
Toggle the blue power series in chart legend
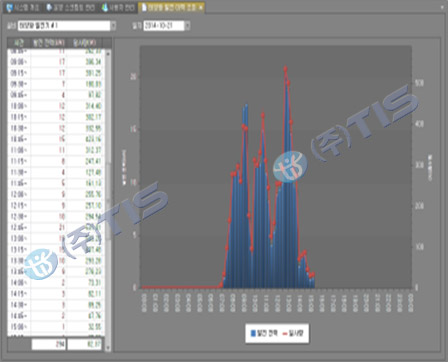[x=263, y=333]
